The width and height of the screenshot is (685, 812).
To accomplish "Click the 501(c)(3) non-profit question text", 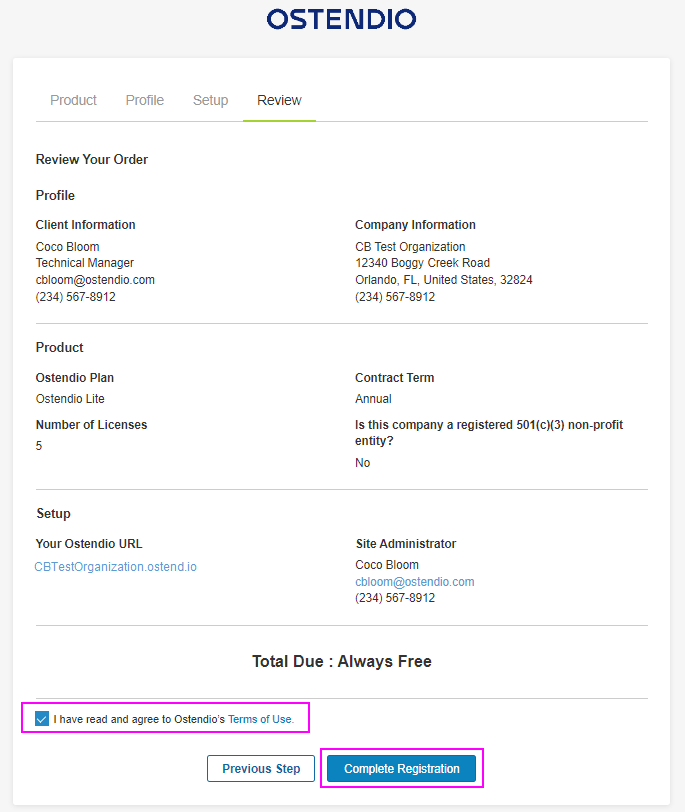I will click(489, 432).
